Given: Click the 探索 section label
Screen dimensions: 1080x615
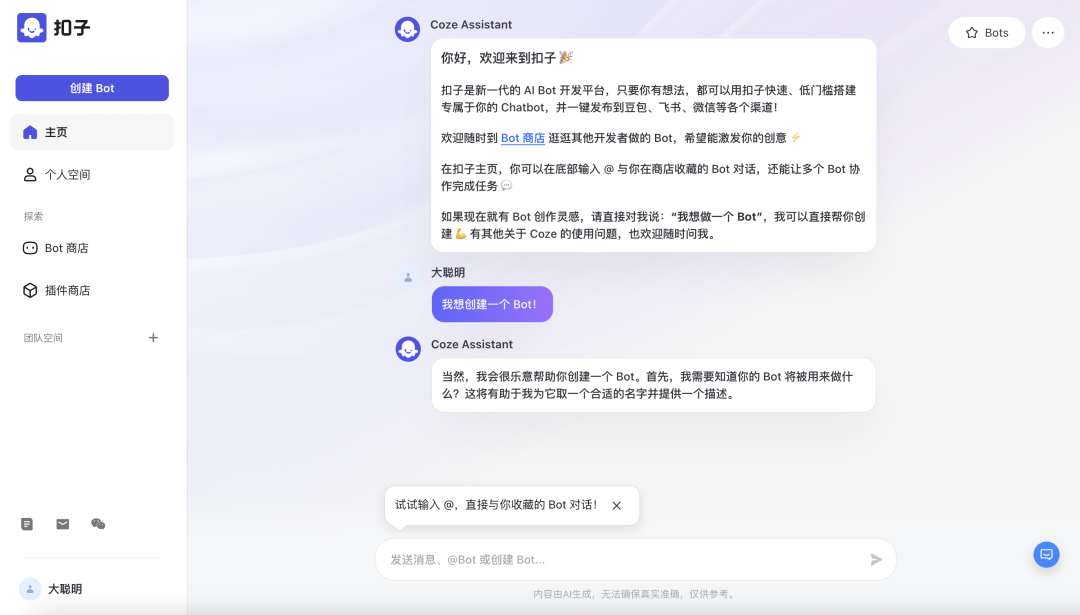Looking at the screenshot, I should point(33,216).
